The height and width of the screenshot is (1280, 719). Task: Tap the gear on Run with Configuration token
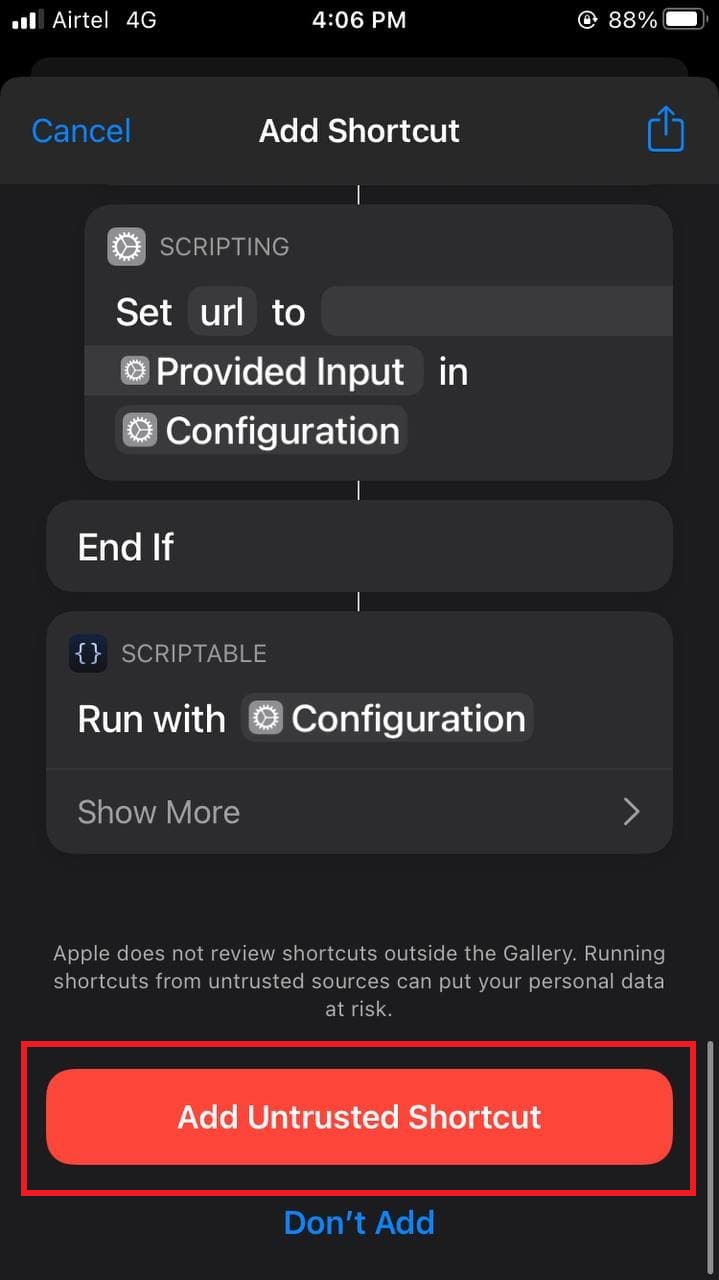pos(265,718)
